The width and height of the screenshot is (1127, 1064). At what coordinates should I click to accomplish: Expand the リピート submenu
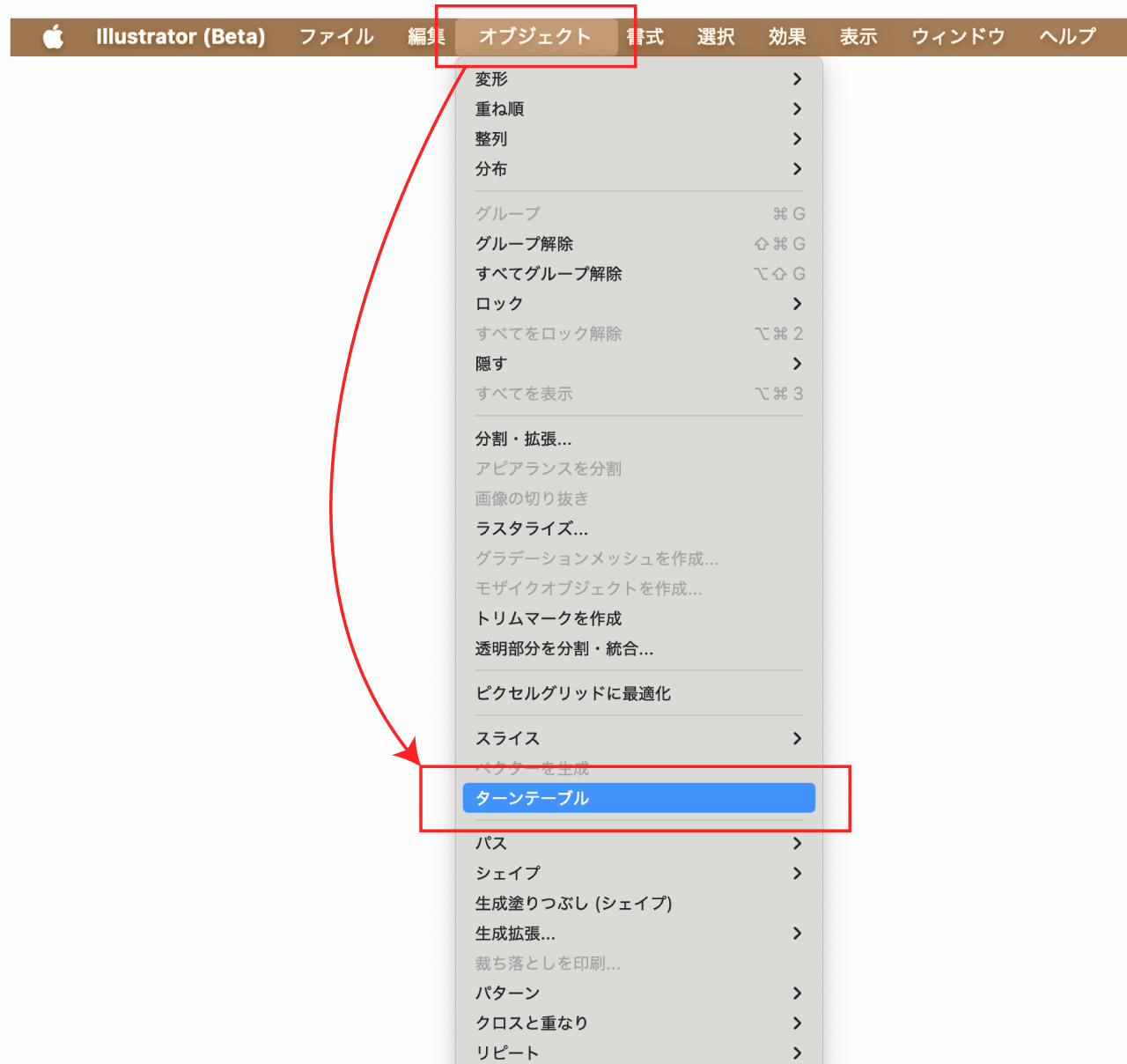click(x=639, y=1053)
